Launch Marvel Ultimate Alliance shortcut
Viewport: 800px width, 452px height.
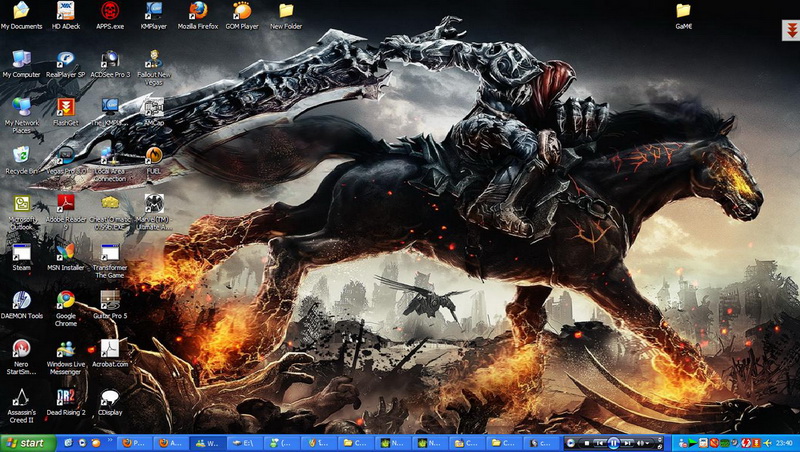coord(154,213)
